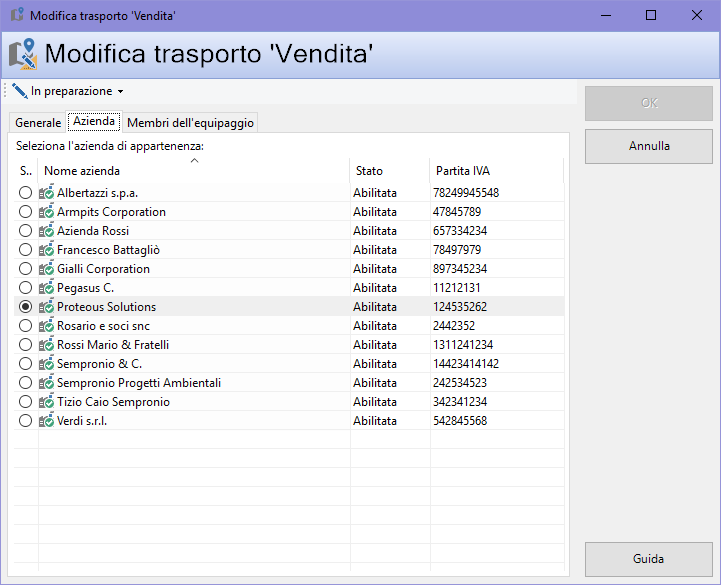Click the company icon beside Azienda Rossi

click(46, 230)
